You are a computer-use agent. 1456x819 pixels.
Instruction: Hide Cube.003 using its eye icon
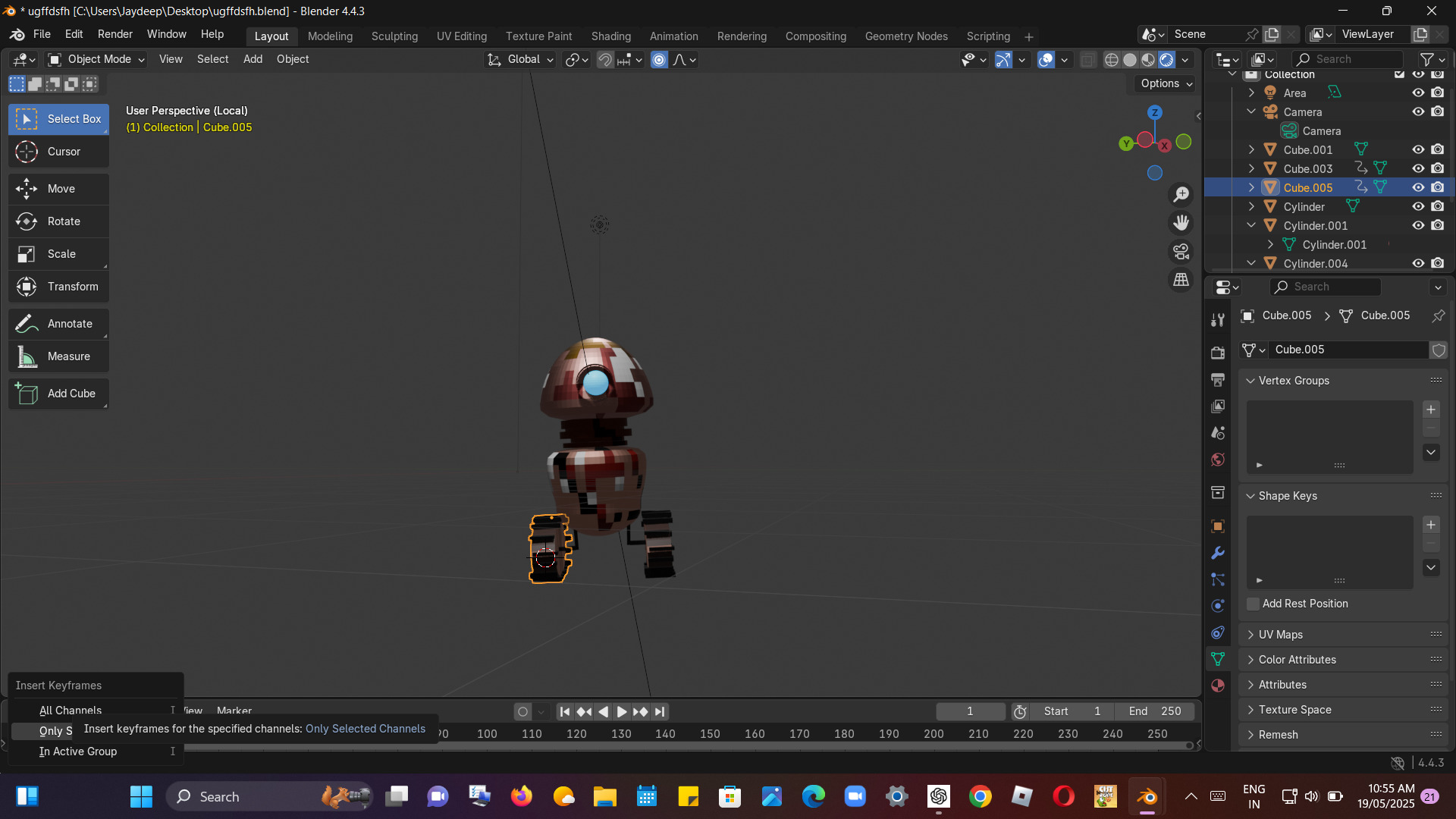(1418, 168)
